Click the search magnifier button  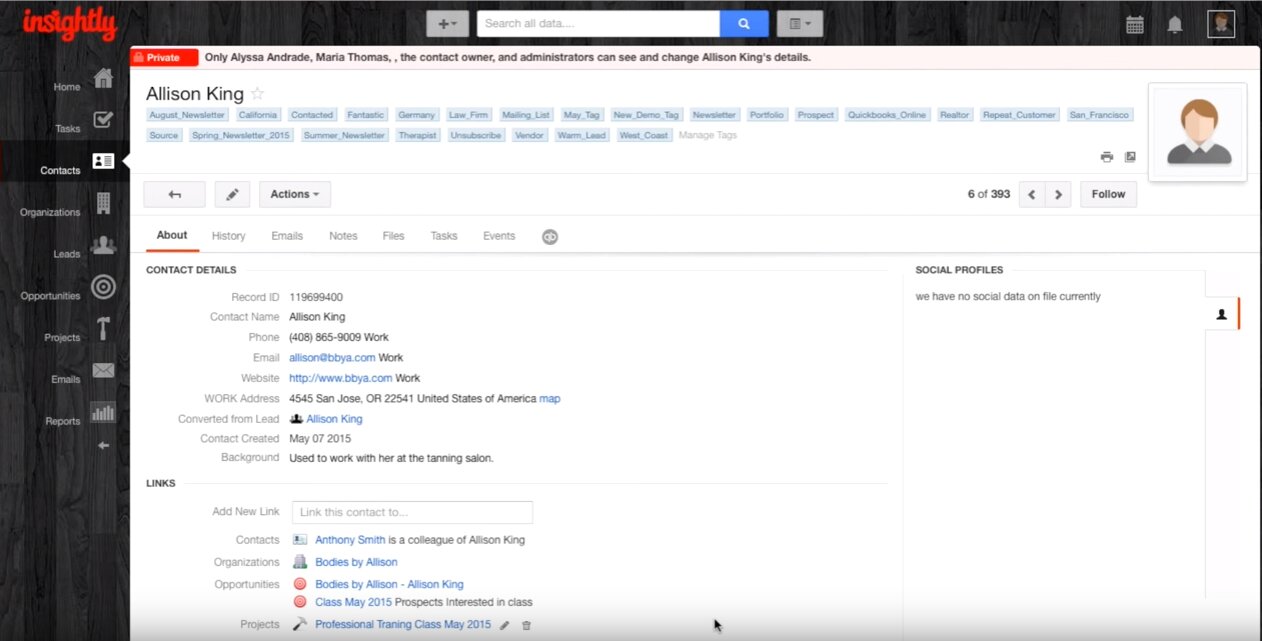click(744, 24)
